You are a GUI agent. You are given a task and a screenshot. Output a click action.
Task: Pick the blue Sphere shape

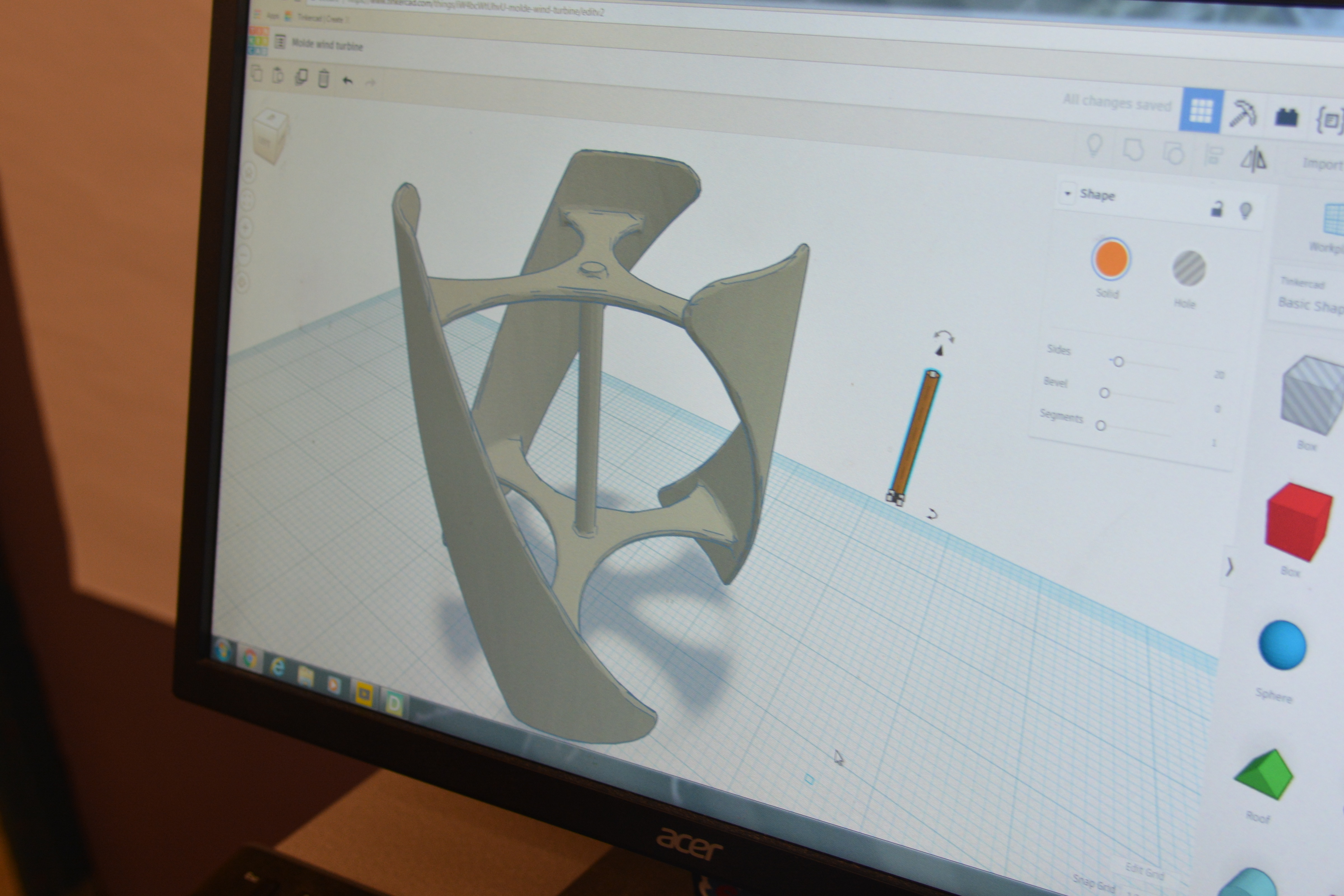click(x=1282, y=645)
